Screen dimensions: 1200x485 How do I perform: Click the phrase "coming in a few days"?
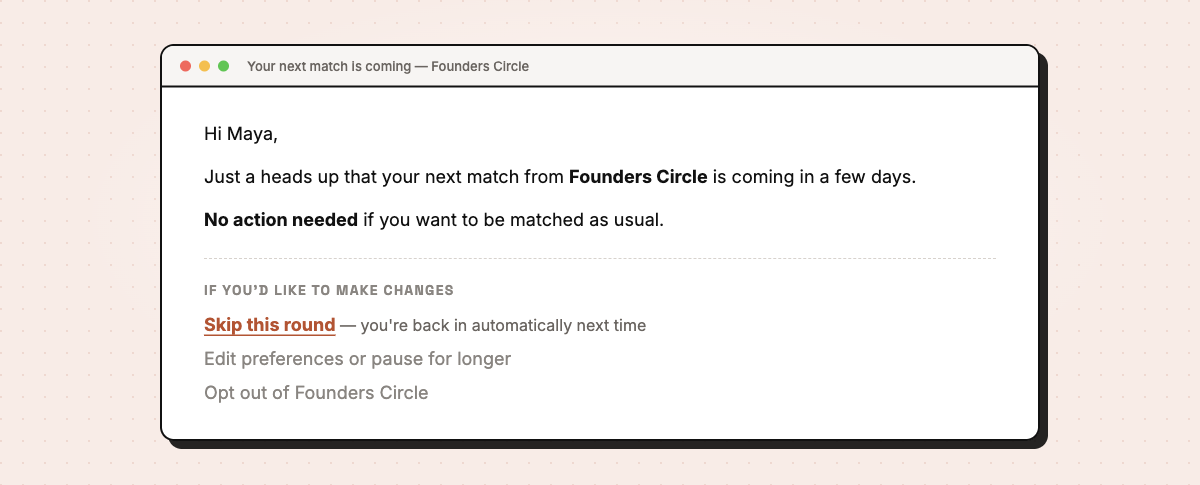[824, 177]
